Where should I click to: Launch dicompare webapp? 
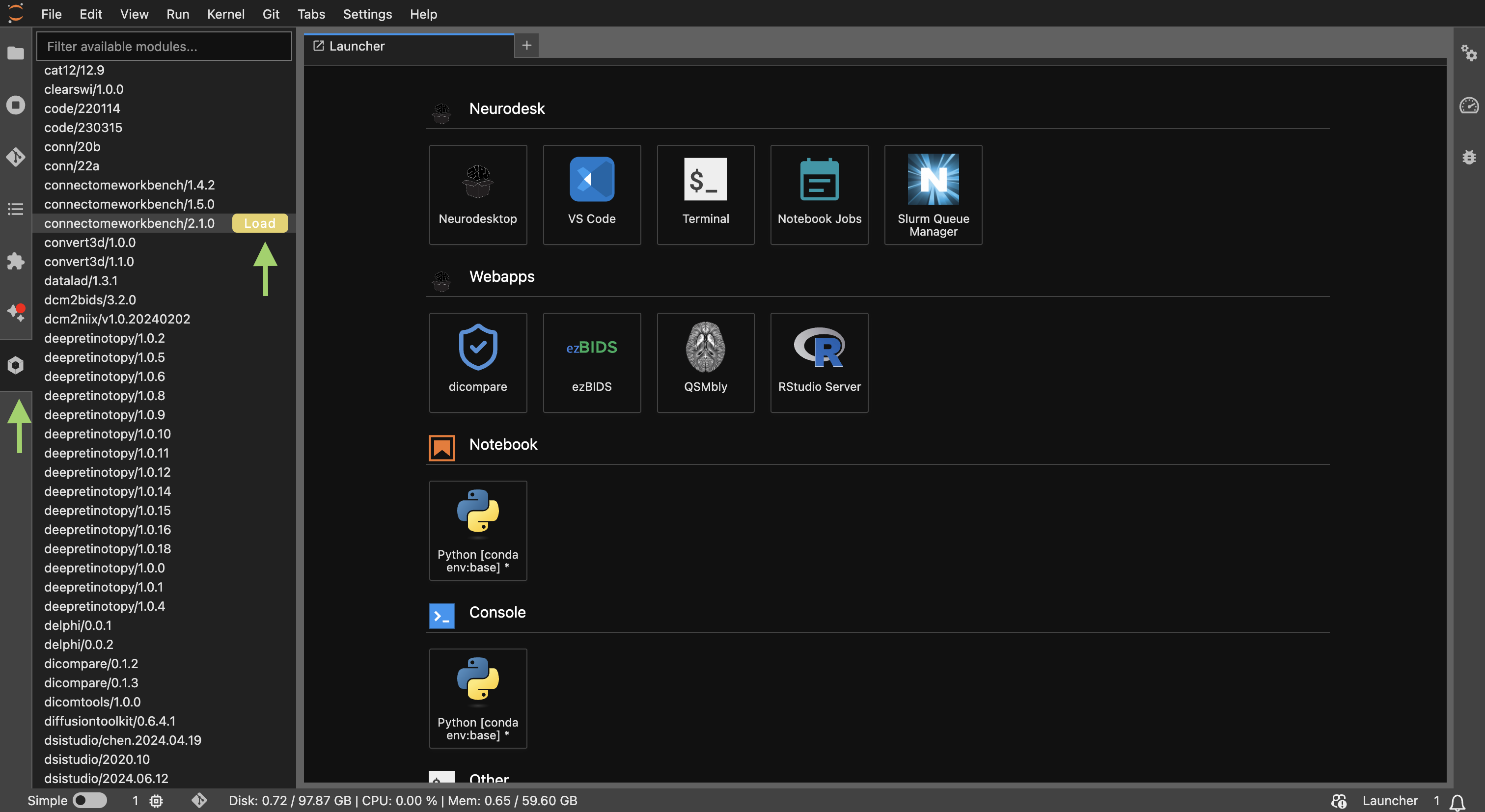point(478,362)
